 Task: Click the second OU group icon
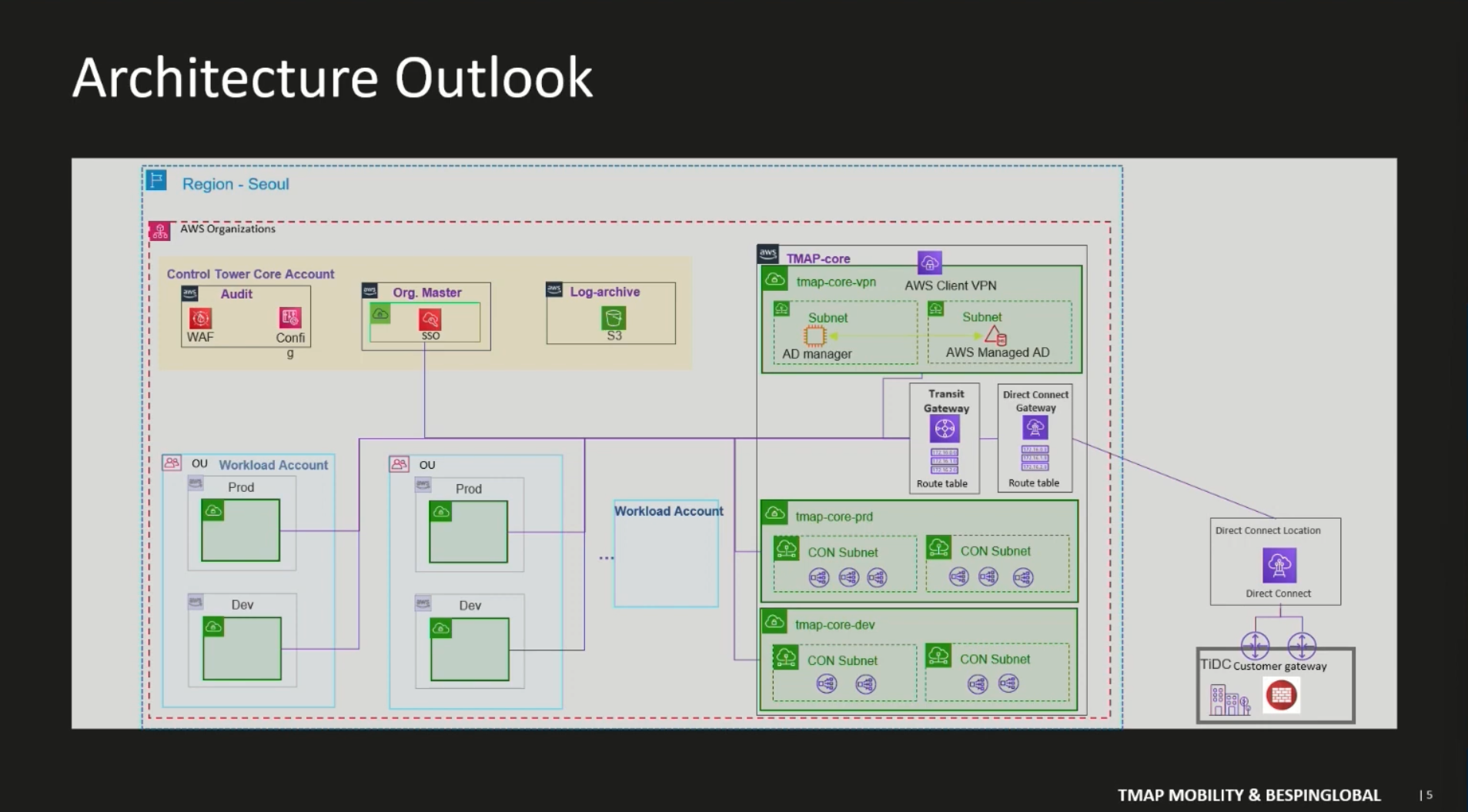[399, 464]
